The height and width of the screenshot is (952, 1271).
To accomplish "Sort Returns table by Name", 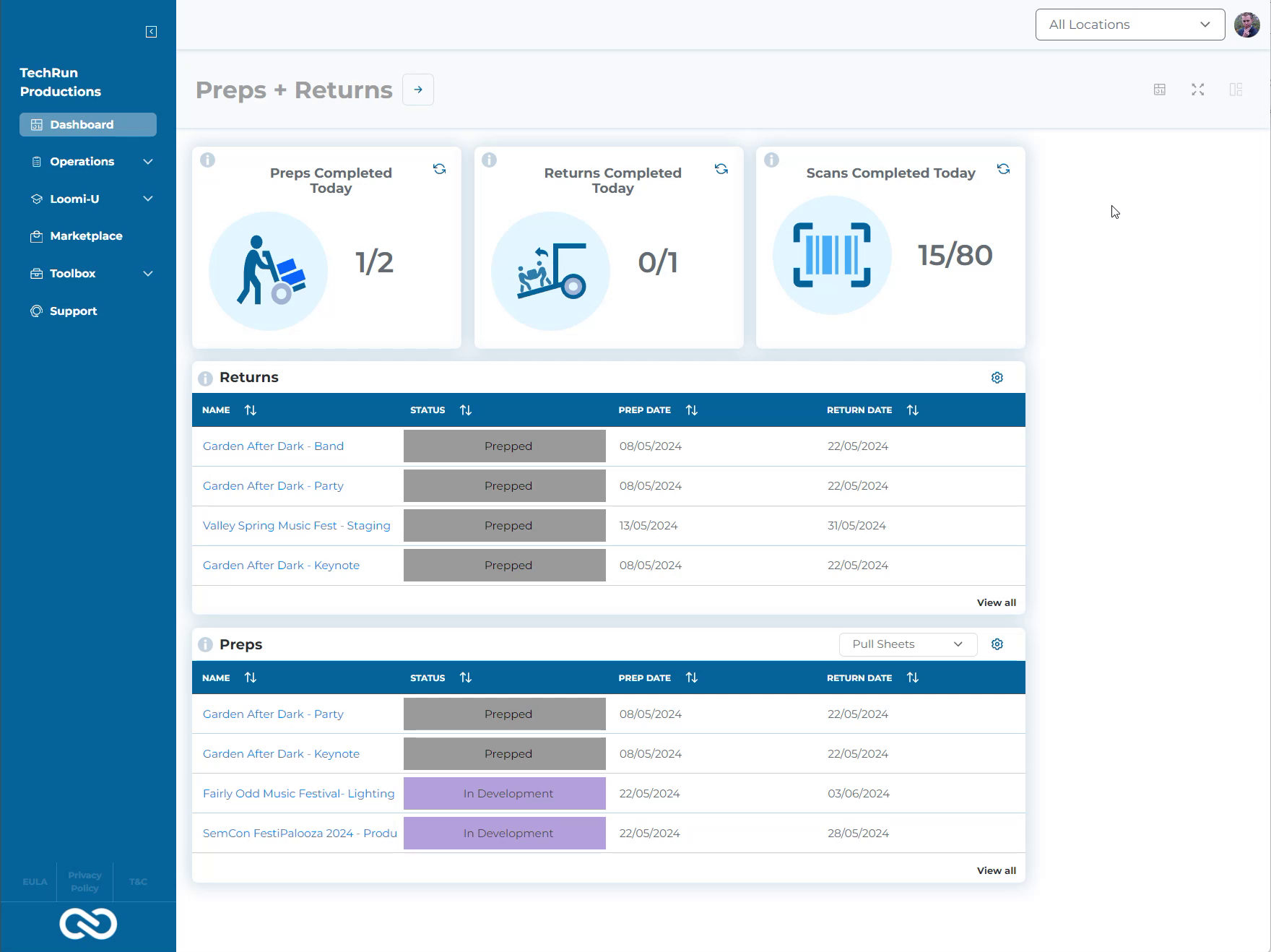I will click(x=250, y=410).
